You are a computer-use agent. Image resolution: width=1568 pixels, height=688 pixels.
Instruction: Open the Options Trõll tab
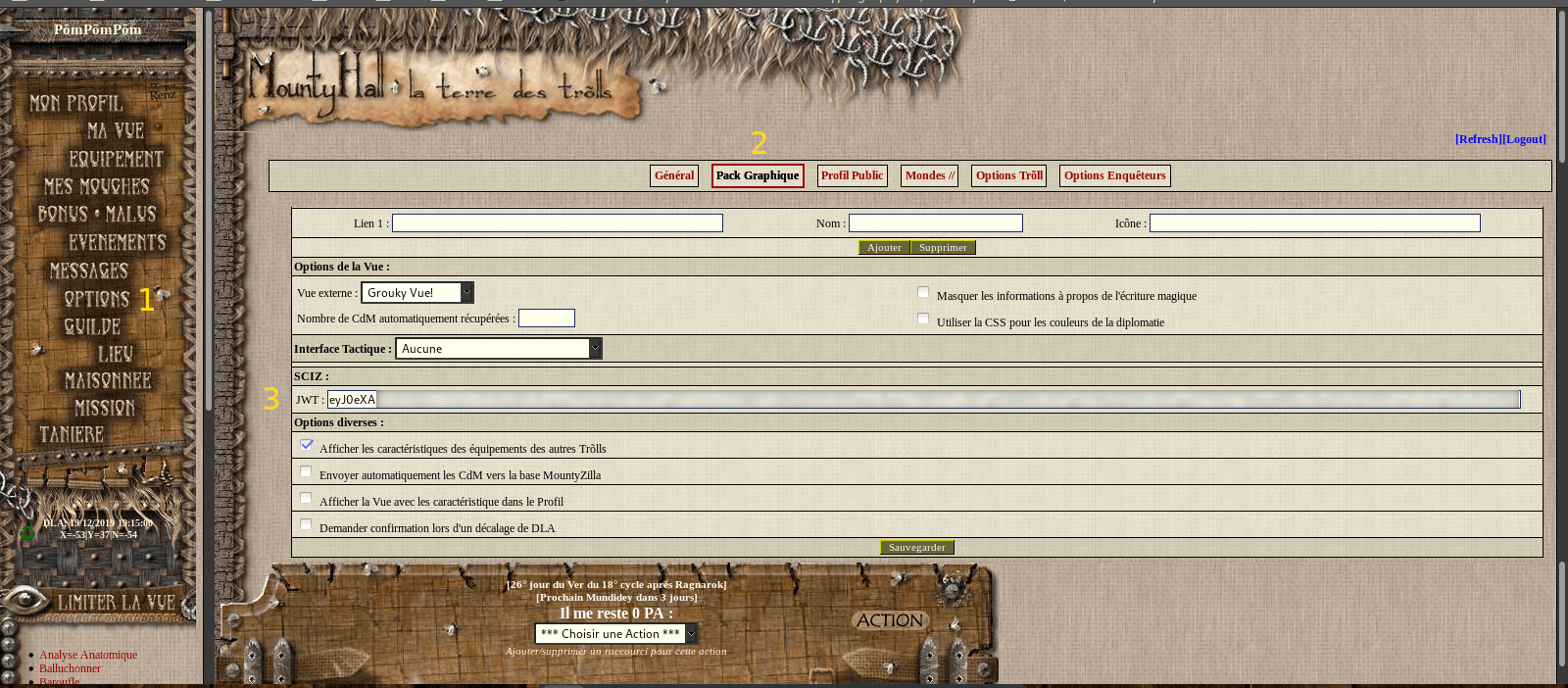tap(1008, 175)
